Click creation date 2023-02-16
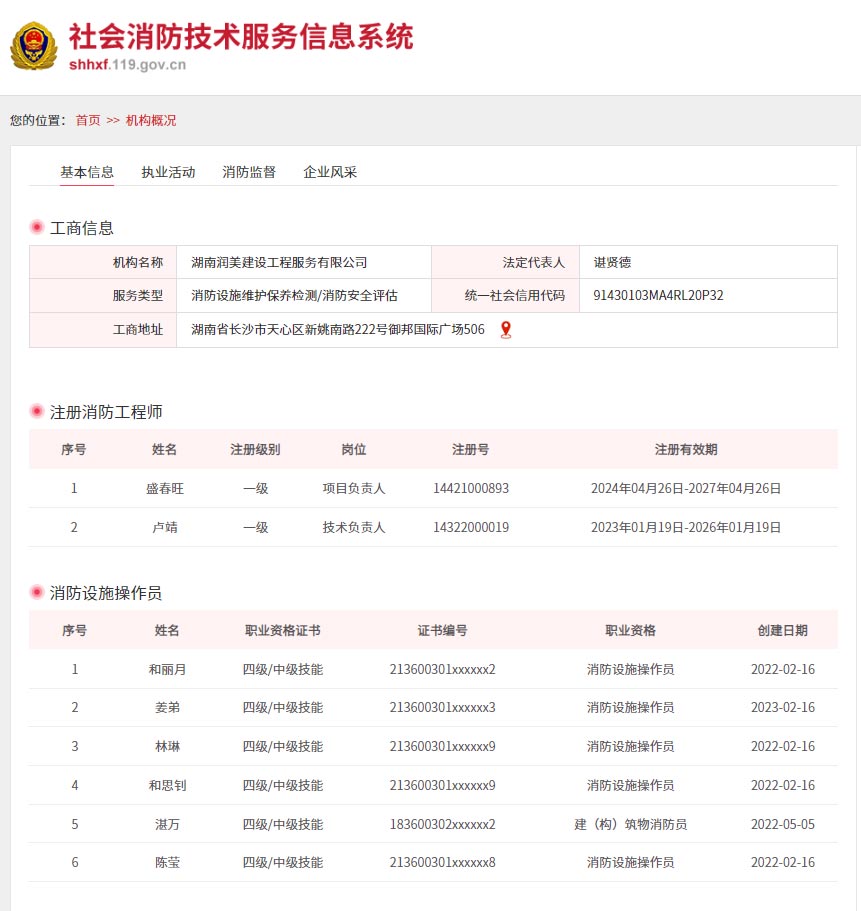861x911 pixels. pos(783,708)
